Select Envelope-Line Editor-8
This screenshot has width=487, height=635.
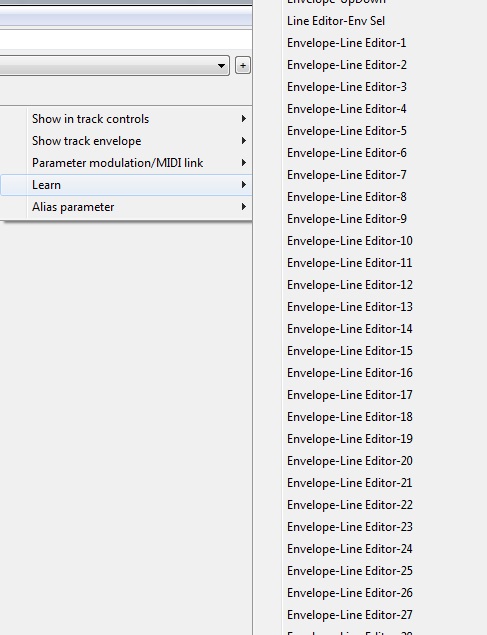(x=347, y=197)
